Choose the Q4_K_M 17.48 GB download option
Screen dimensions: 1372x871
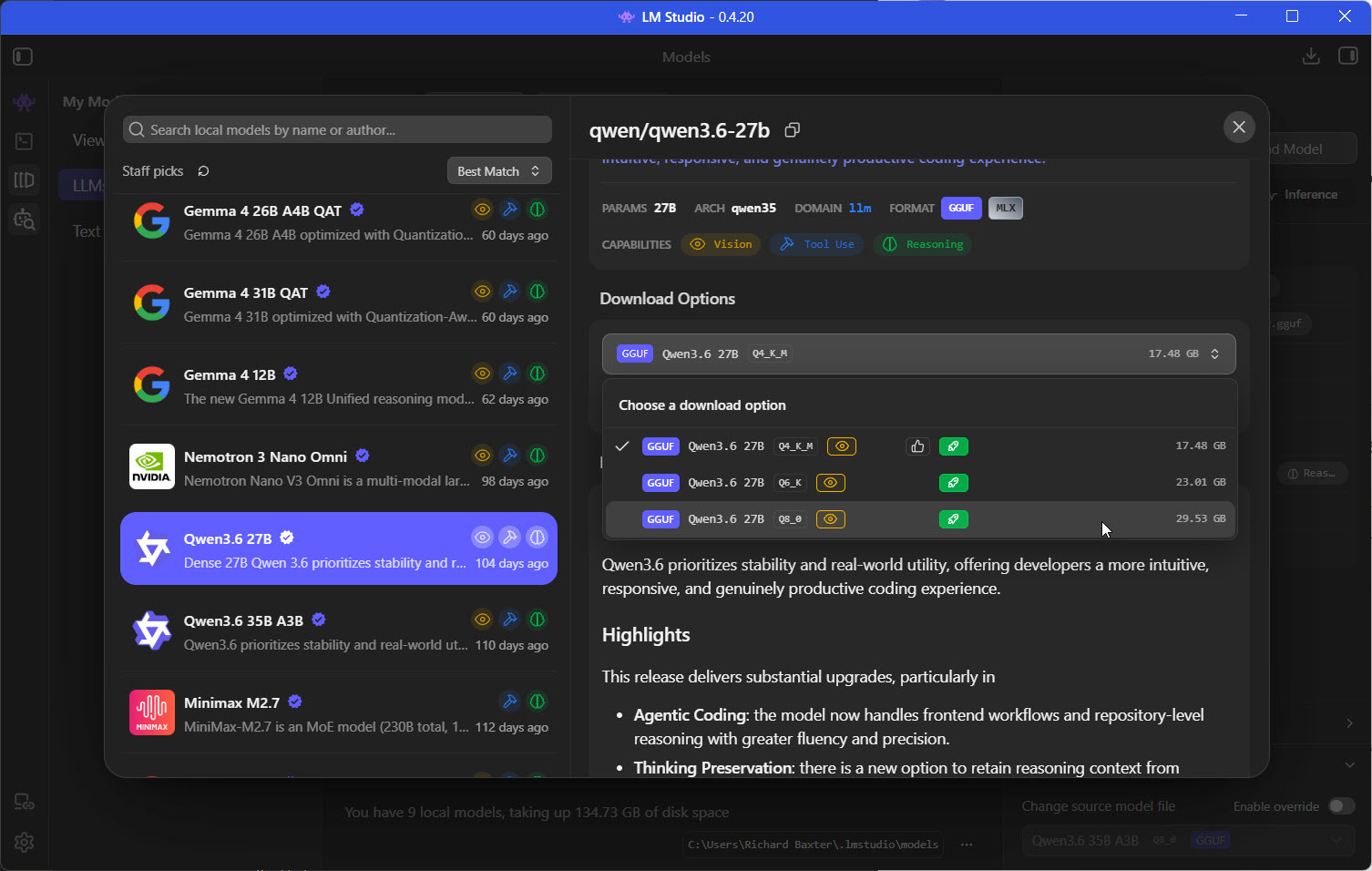[920, 446]
